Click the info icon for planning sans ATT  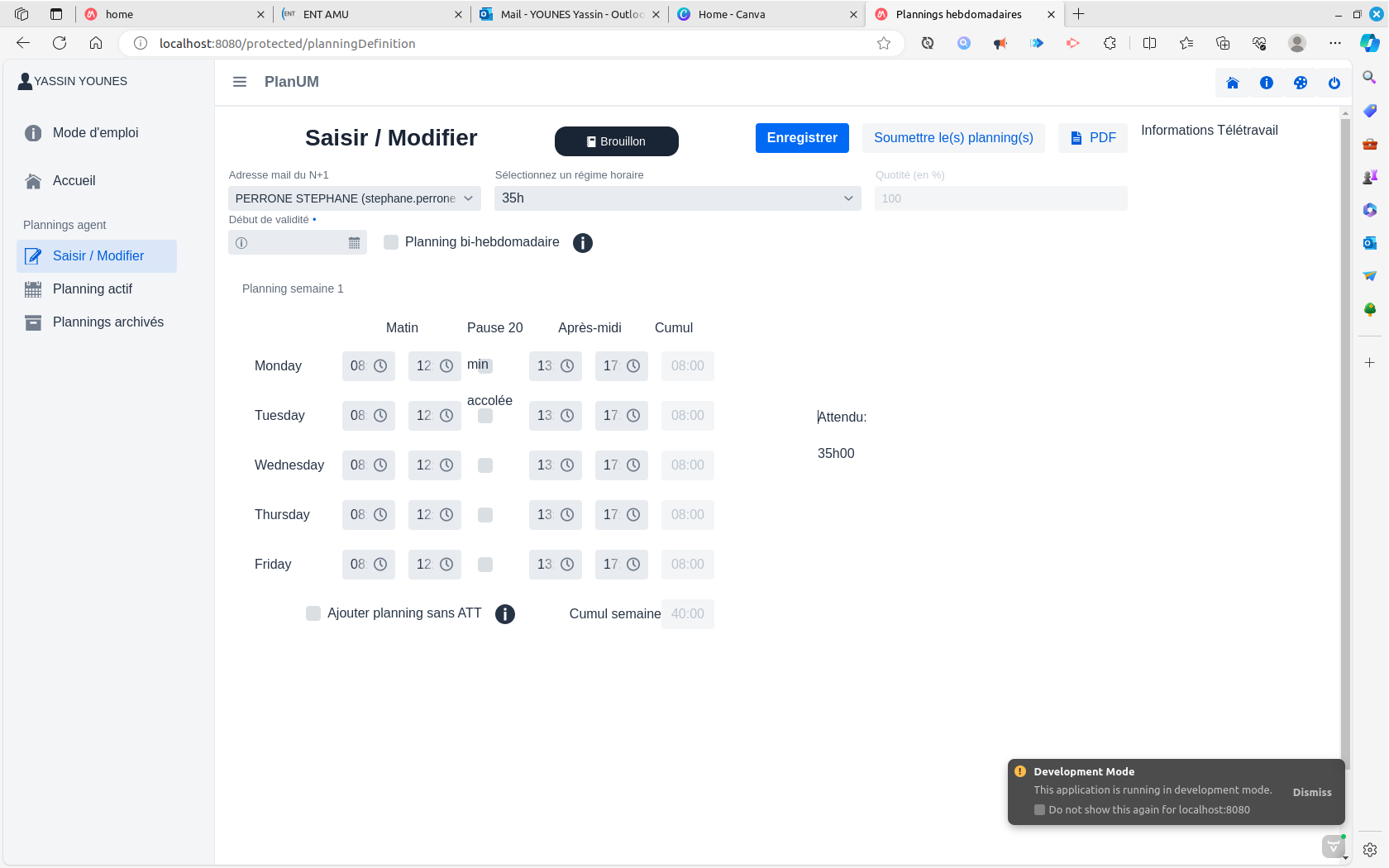click(x=505, y=614)
